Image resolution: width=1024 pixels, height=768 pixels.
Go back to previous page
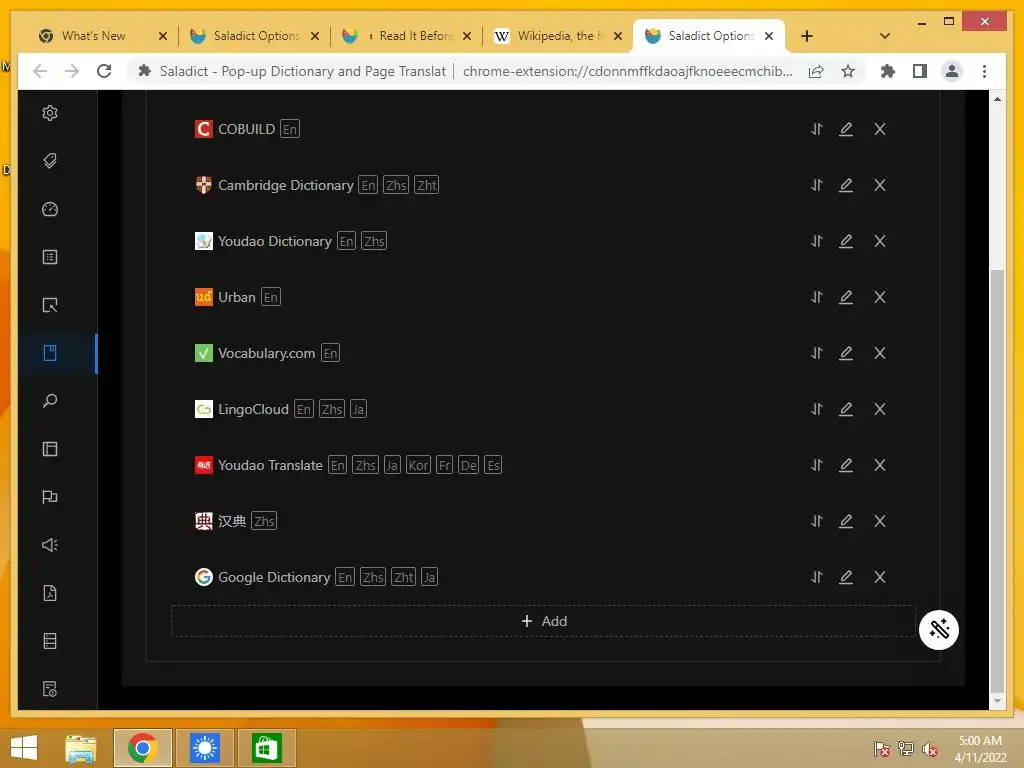click(x=40, y=71)
